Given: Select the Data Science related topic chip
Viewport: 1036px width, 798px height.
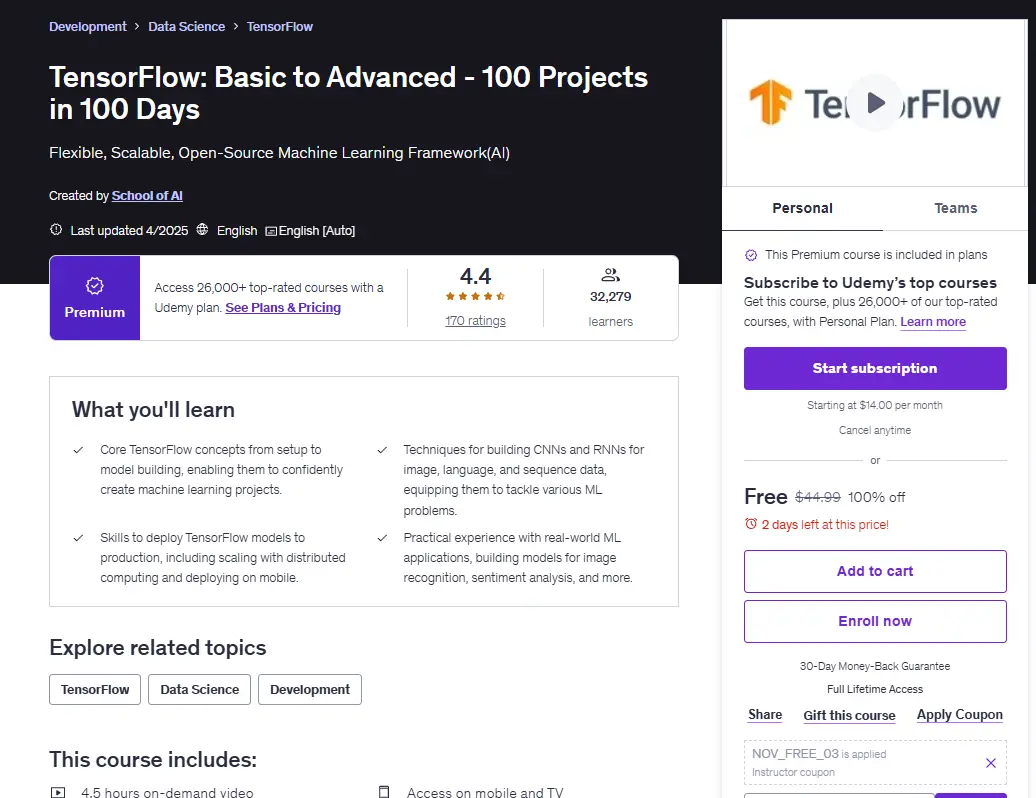Looking at the screenshot, I should (200, 690).
